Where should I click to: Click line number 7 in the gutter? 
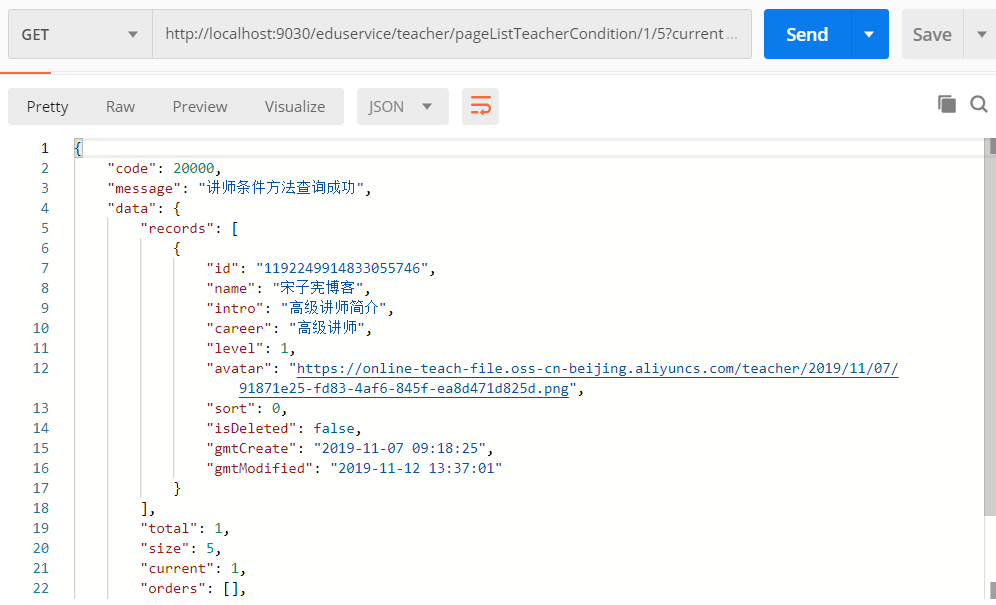point(45,268)
